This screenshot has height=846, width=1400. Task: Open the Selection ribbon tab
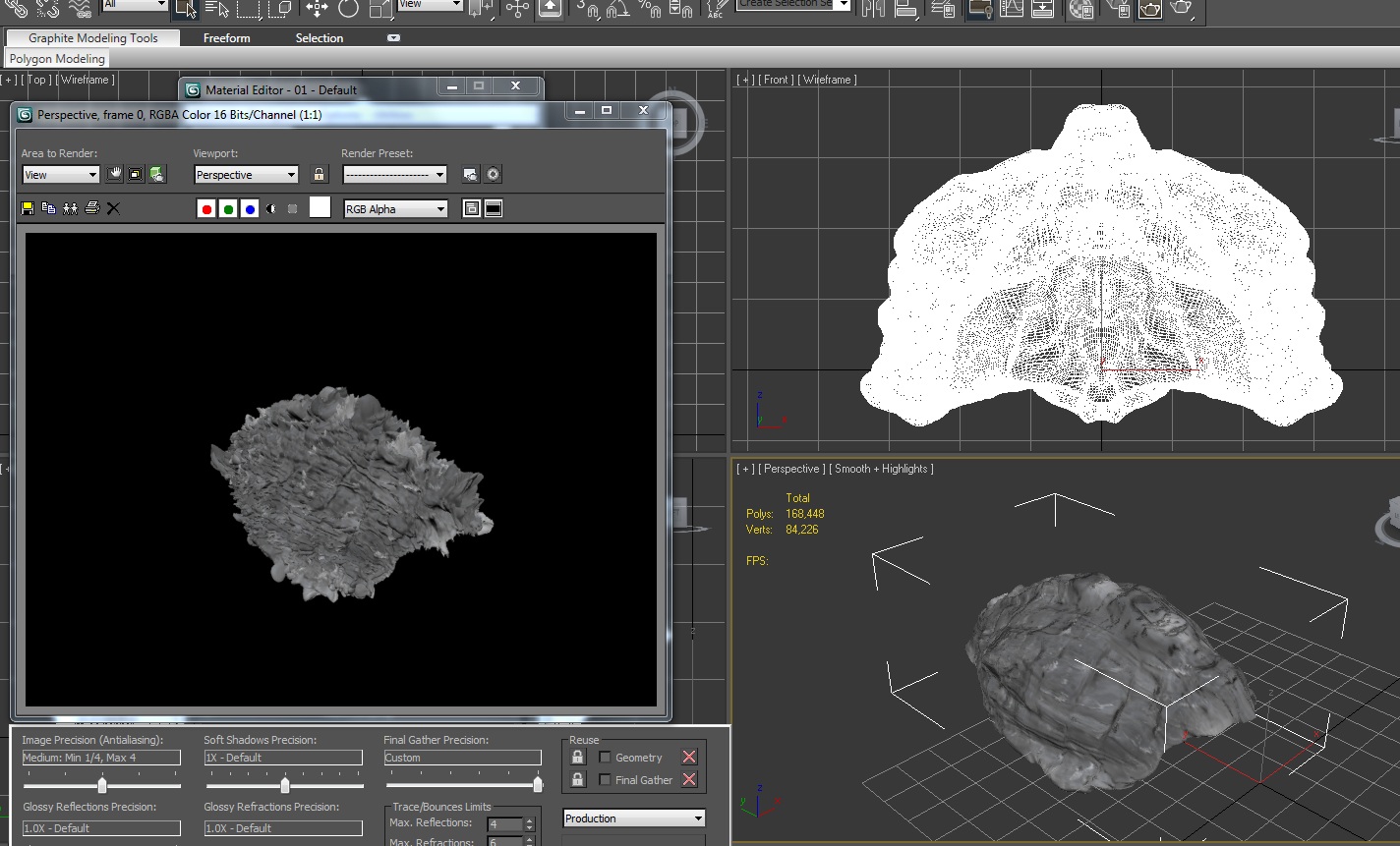pos(320,38)
